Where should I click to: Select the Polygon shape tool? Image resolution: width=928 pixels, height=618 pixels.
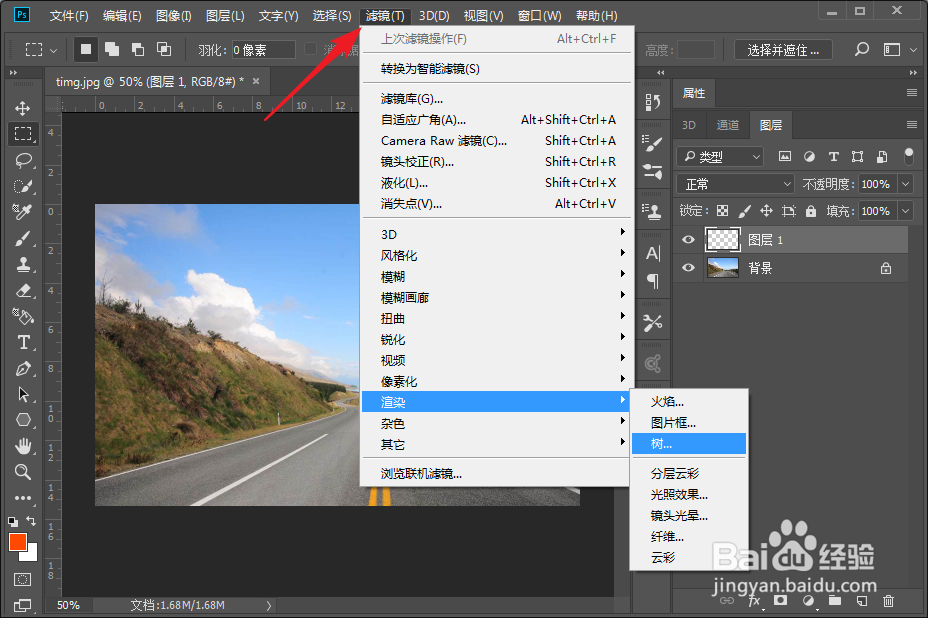(x=23, y=420)
